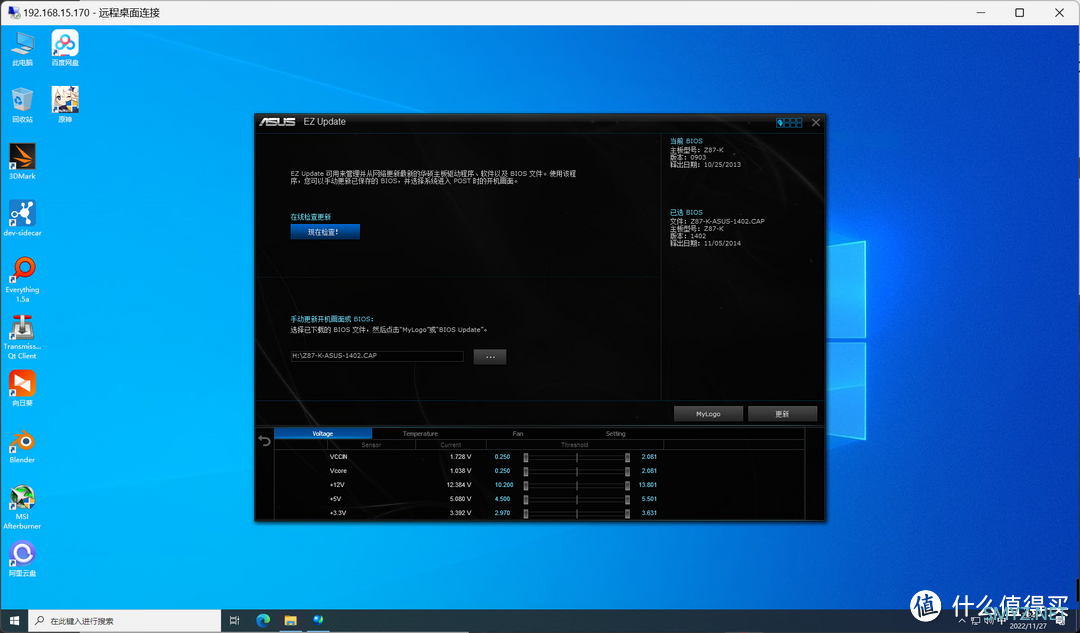Open the Setting tab
This screenshot has width=1080, height=633.
[616, 433]
